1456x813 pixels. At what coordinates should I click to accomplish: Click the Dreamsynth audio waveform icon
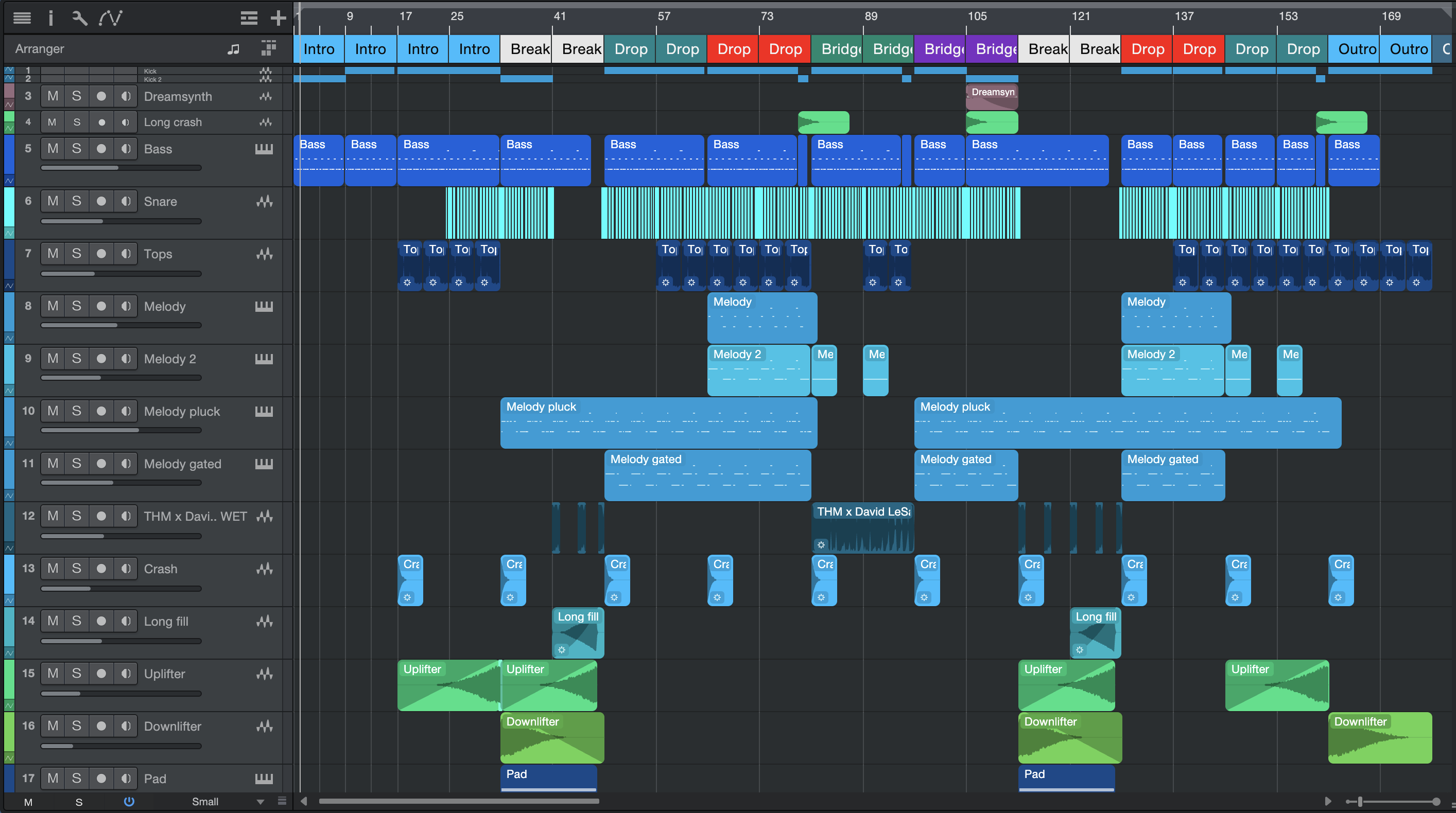pos(265,97)
